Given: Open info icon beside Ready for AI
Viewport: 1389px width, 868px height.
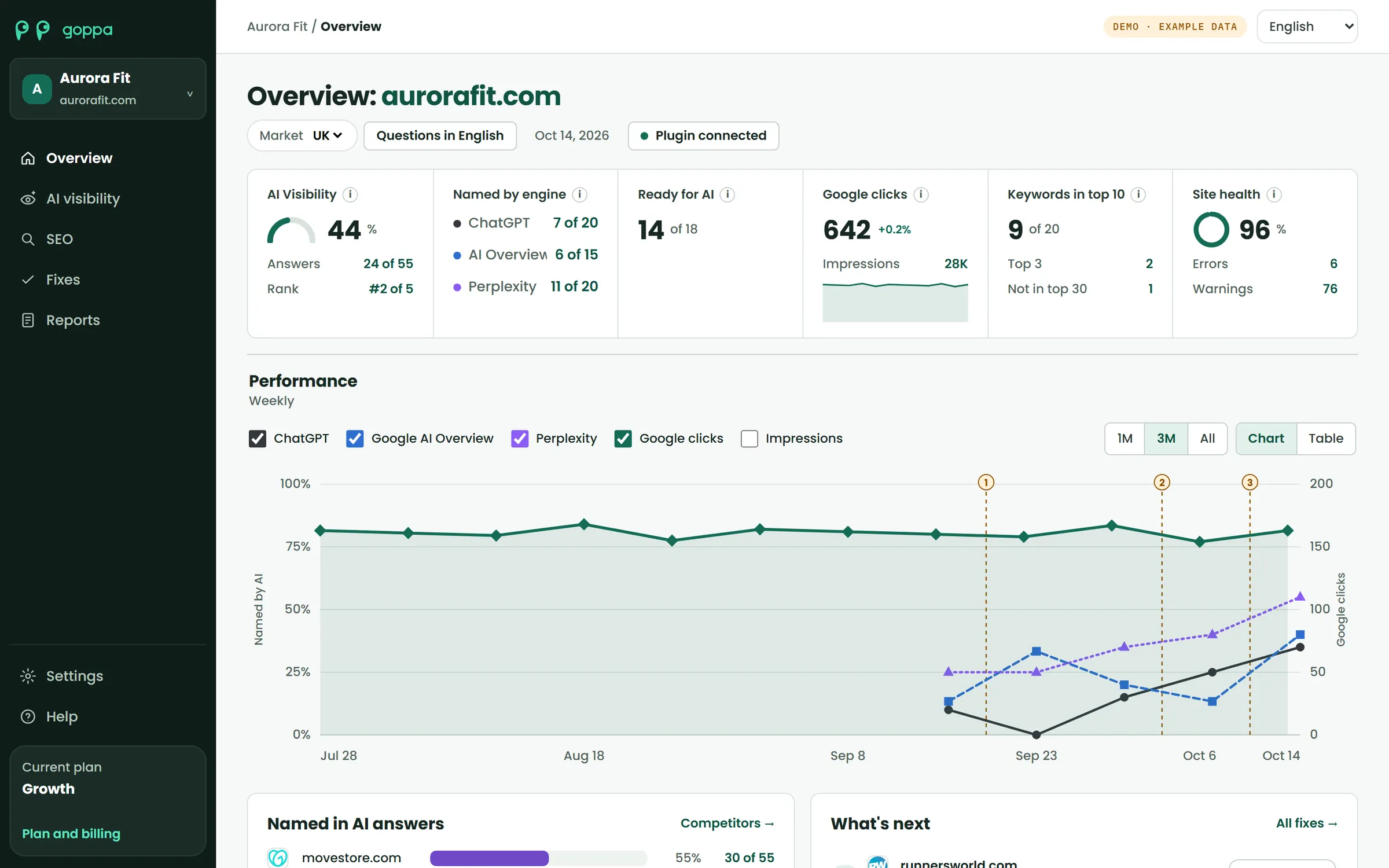Looking at the screenshot, I should click(x=727, y=194).
